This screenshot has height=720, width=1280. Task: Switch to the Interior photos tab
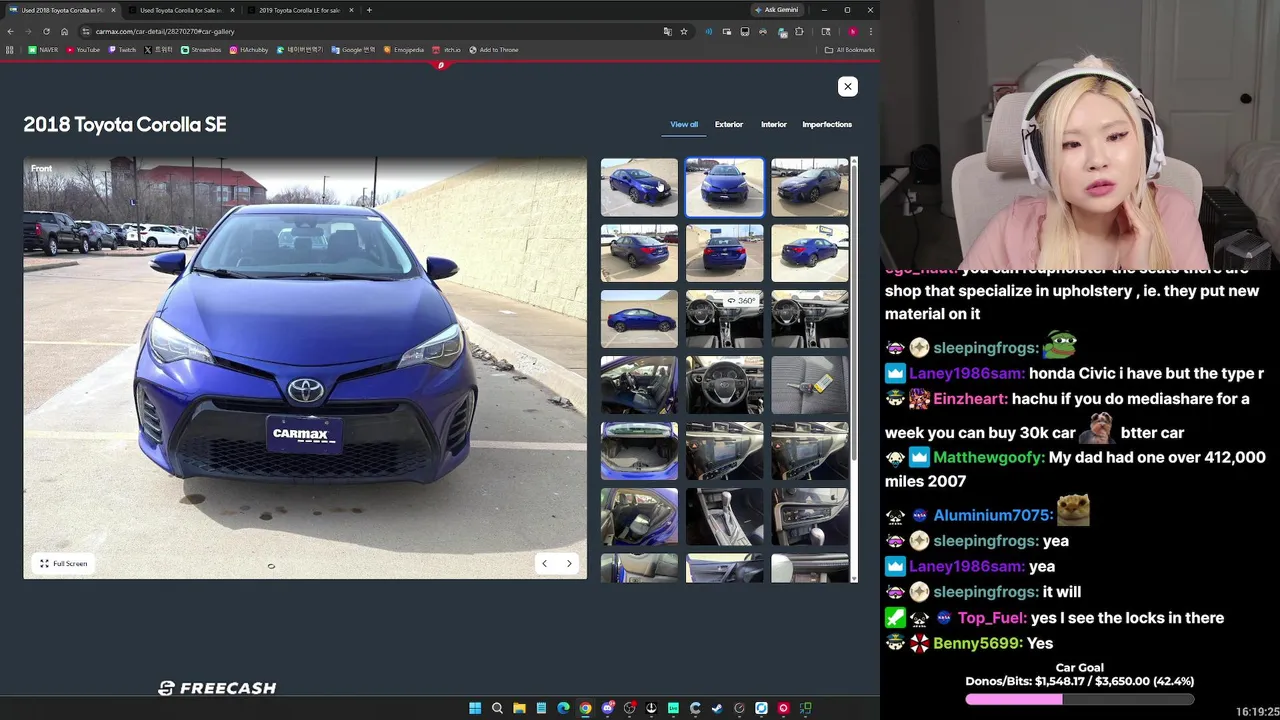[774, 124]
